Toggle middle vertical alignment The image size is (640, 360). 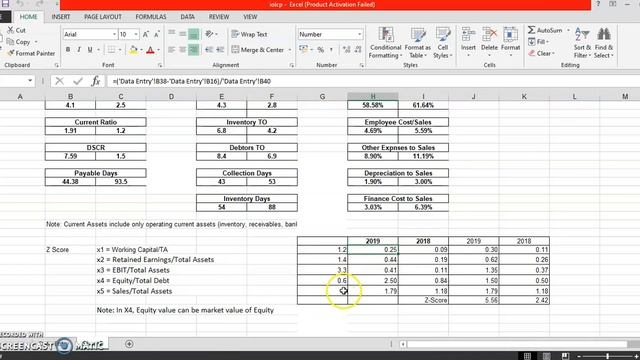(x=182, y=34)
